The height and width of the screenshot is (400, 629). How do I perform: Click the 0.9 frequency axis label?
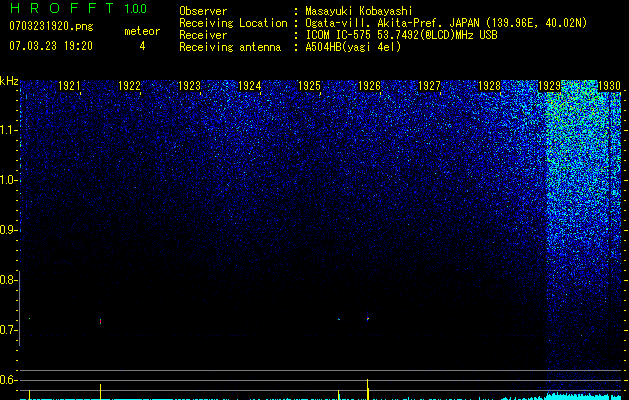click(8, 230)
